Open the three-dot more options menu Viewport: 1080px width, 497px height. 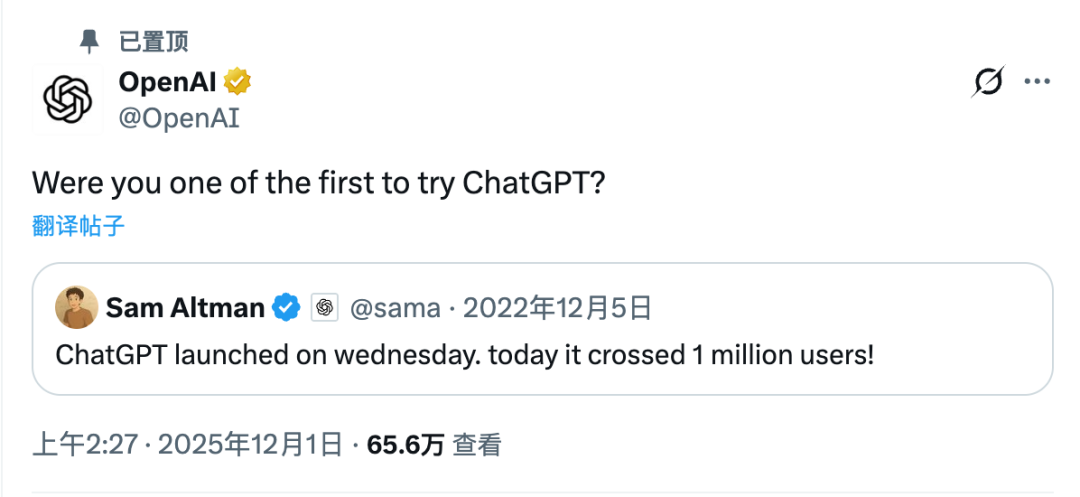(1037, 82)
